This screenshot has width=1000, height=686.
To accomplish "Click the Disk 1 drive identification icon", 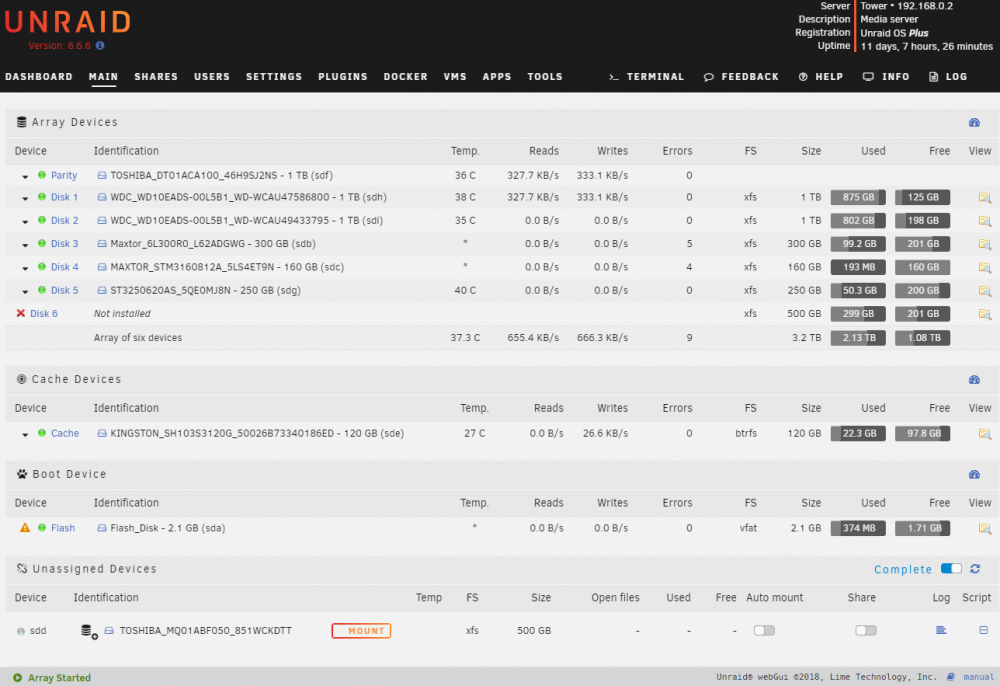I will point(101,197).
